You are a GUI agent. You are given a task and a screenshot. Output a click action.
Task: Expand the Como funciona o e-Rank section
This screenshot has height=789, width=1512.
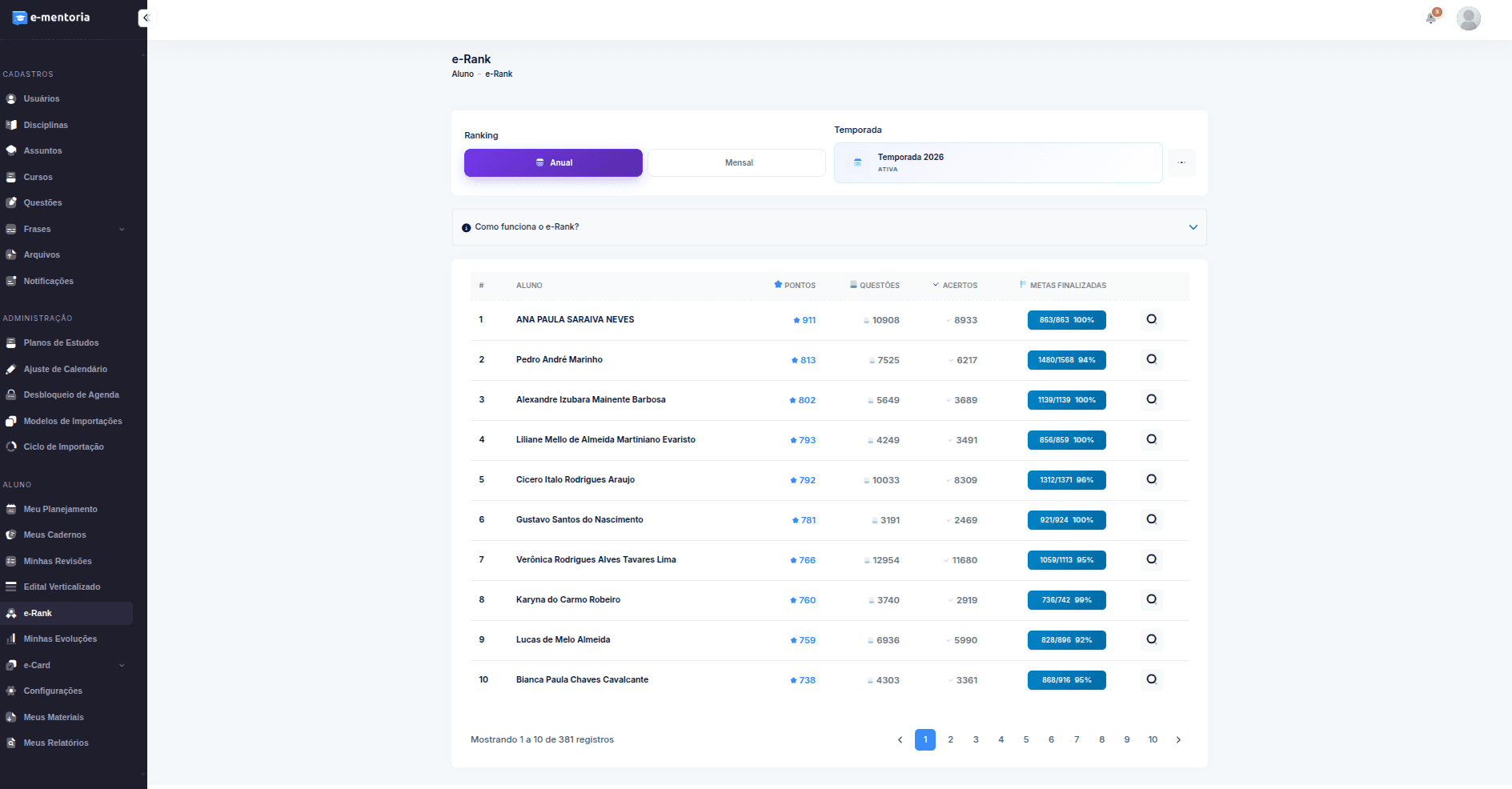pyautogui.click(x=829, y=227)
